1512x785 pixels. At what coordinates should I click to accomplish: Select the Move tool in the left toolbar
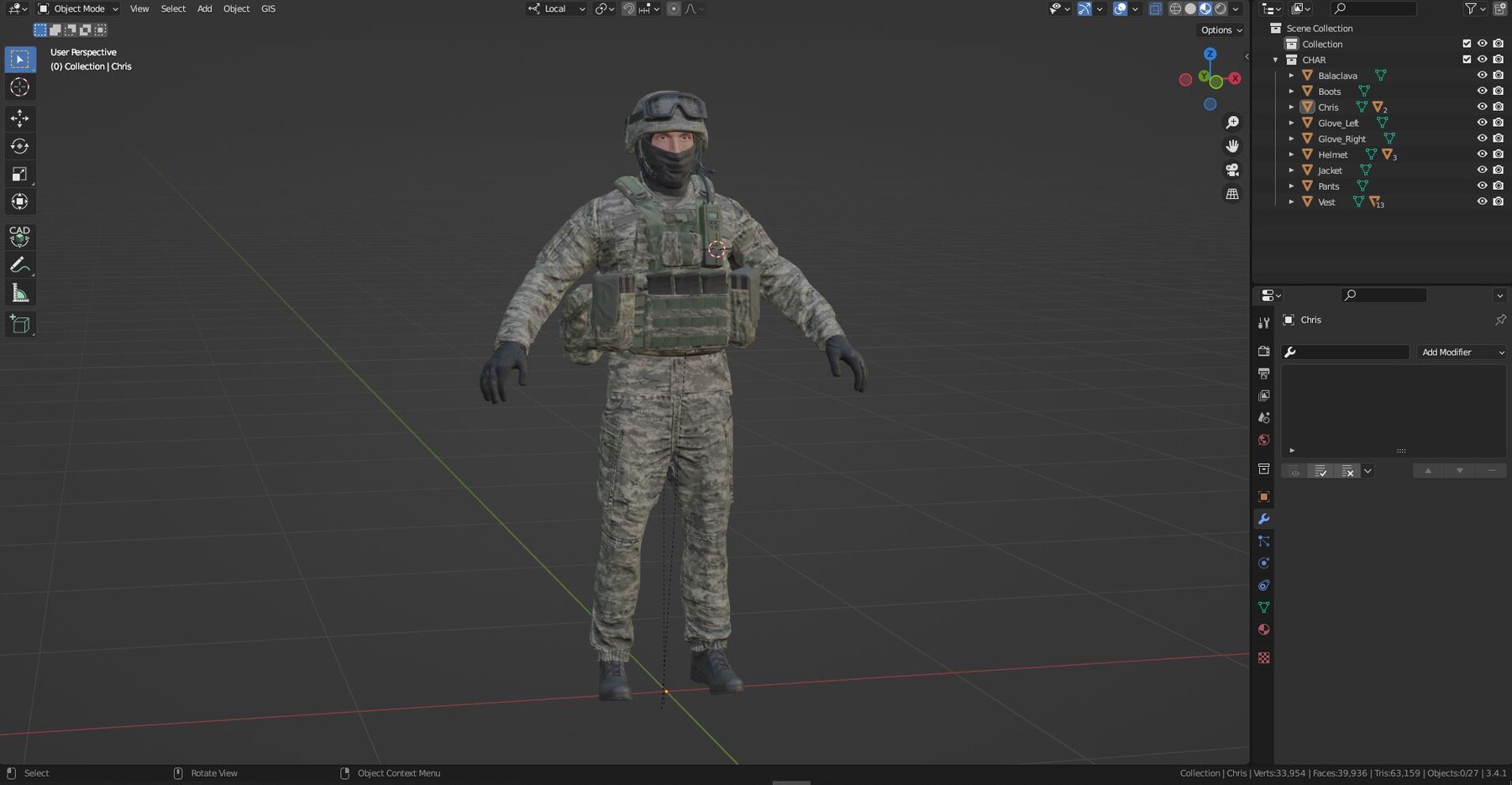pos(18,118)
